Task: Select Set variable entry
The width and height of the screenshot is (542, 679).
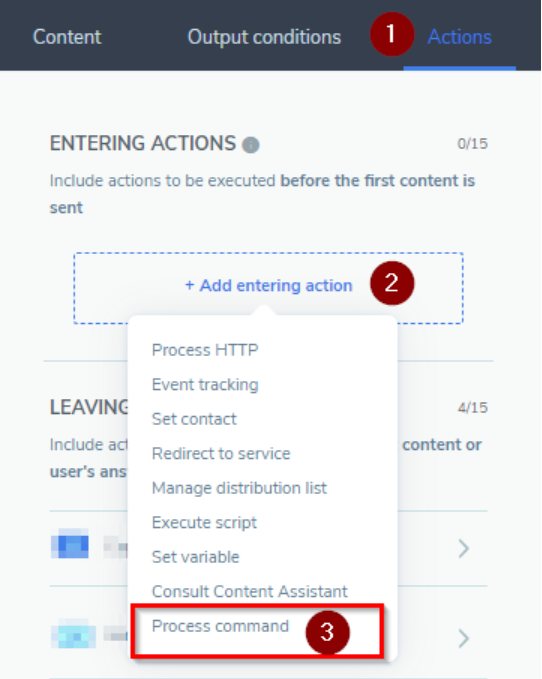Action: 195,557
